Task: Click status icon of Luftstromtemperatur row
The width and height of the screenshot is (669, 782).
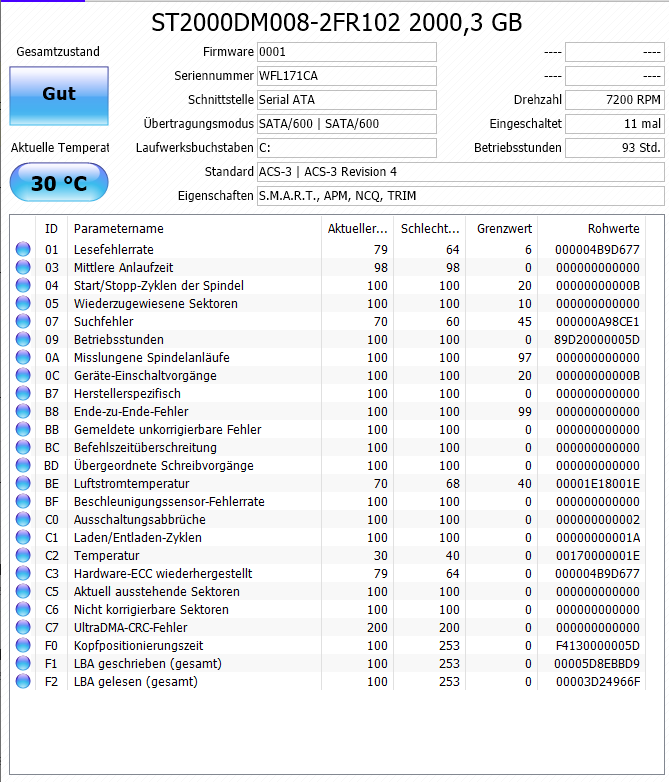Action: tap(23, 482)
